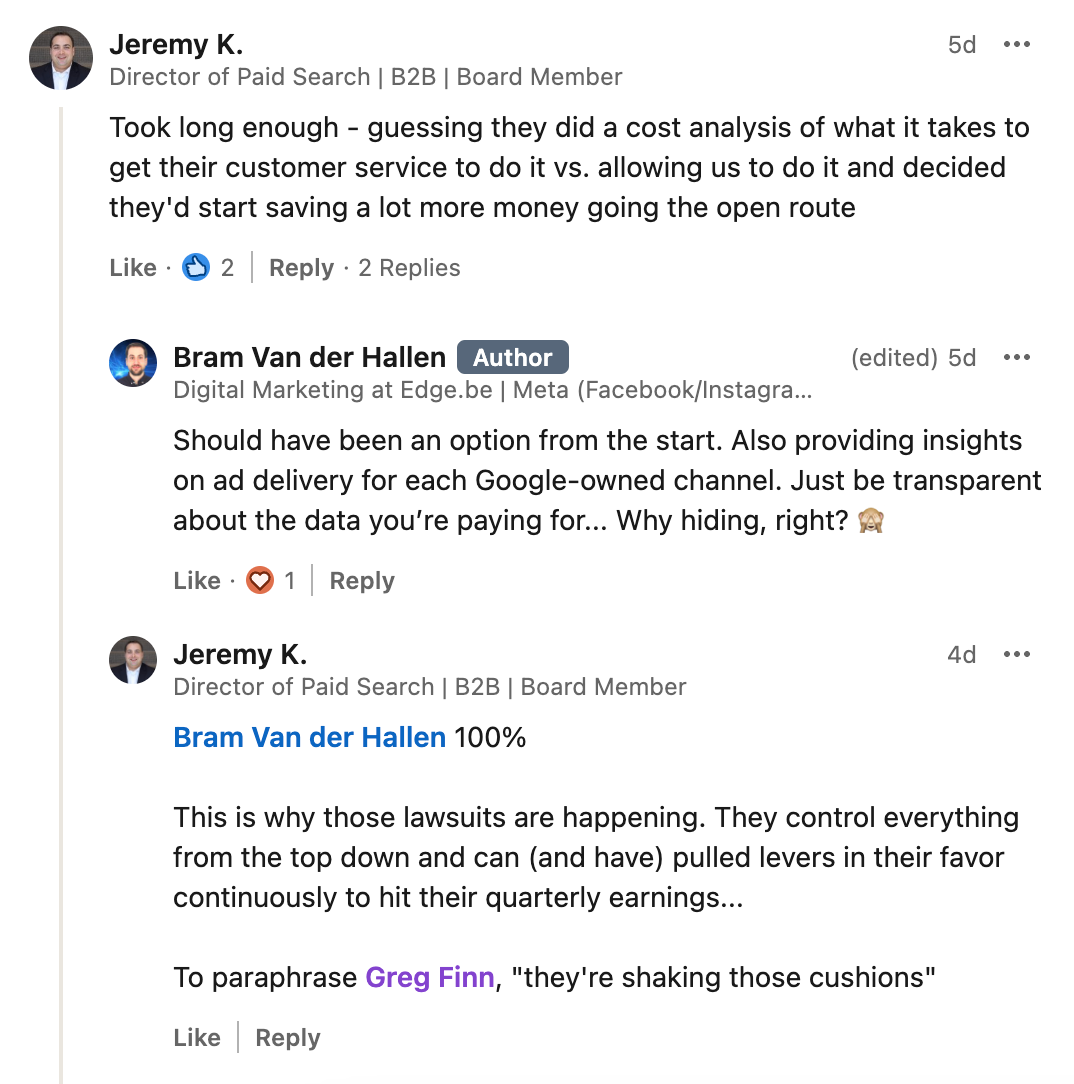Click heart reaction icon on Bram's reply

click(260, 580)
